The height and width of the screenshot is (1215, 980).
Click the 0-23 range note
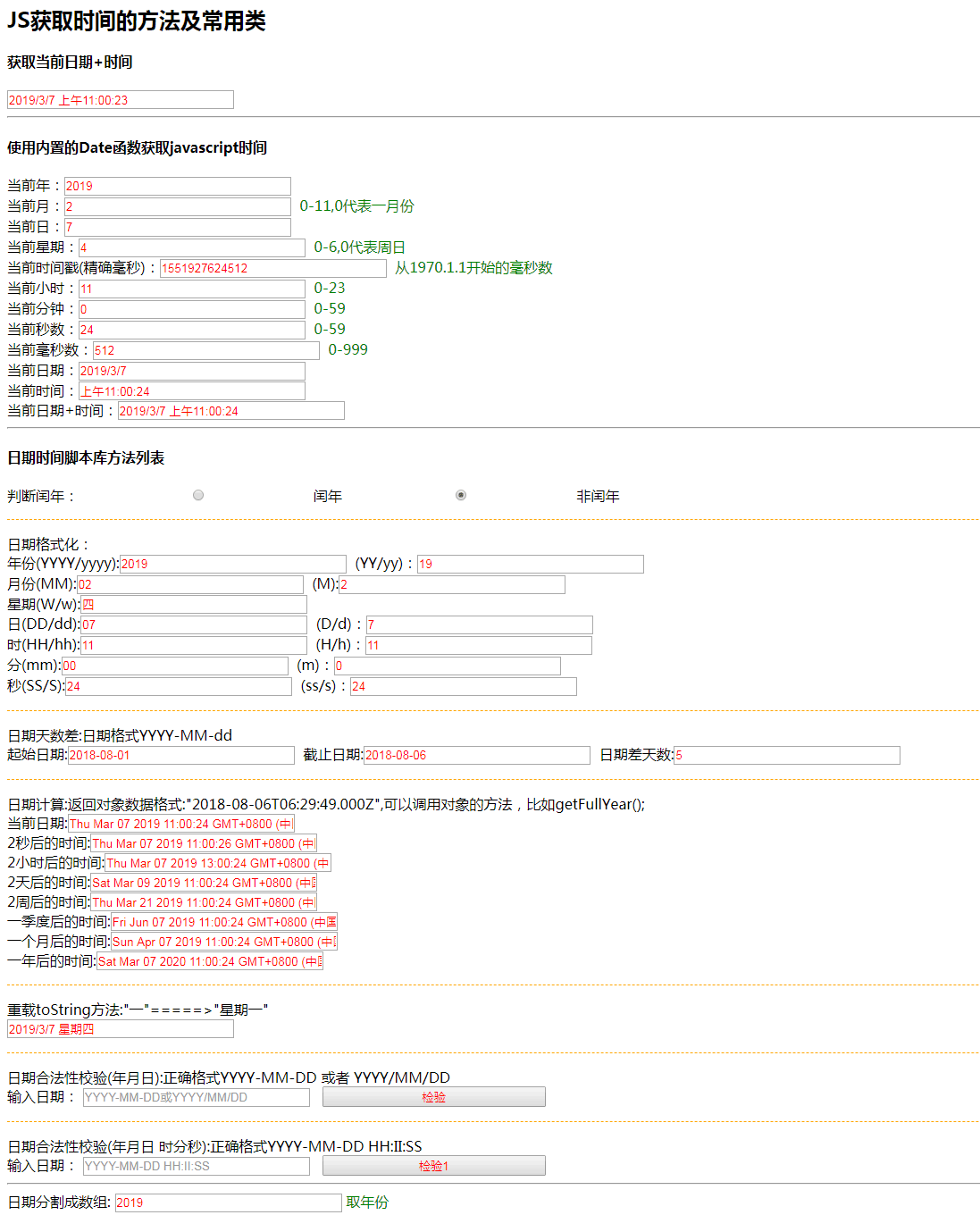pos(330,289)
